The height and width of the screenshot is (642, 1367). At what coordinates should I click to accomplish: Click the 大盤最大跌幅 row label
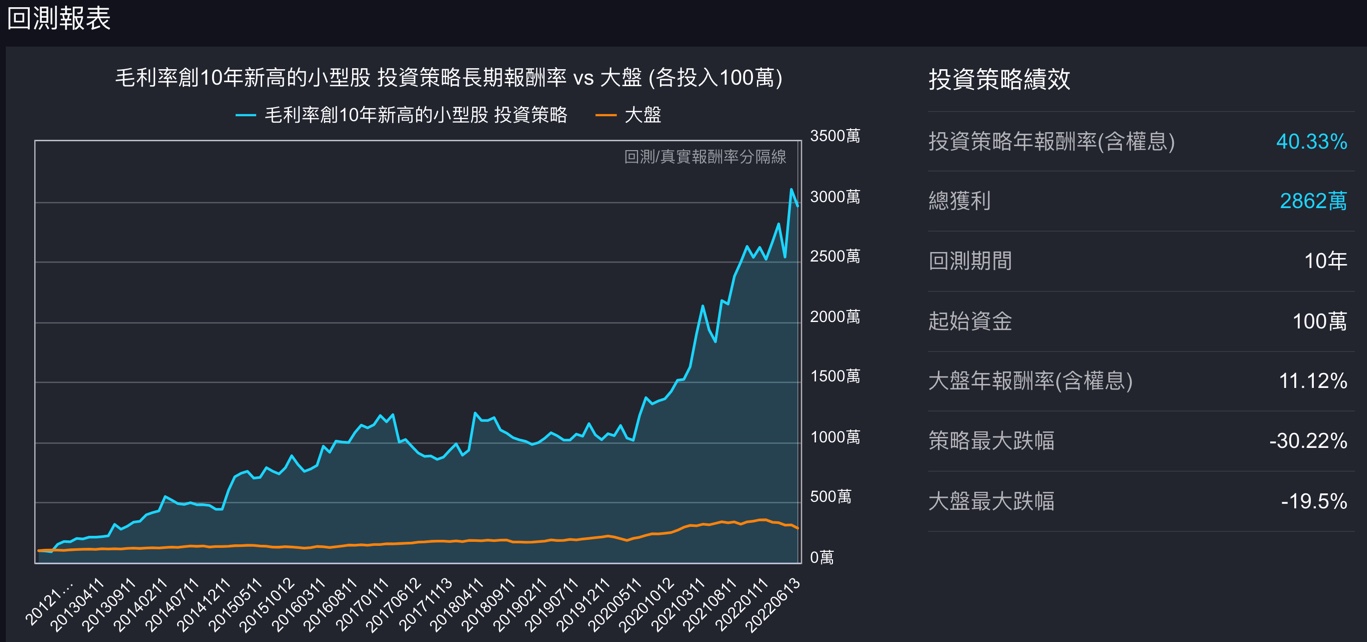click(990, 501)
